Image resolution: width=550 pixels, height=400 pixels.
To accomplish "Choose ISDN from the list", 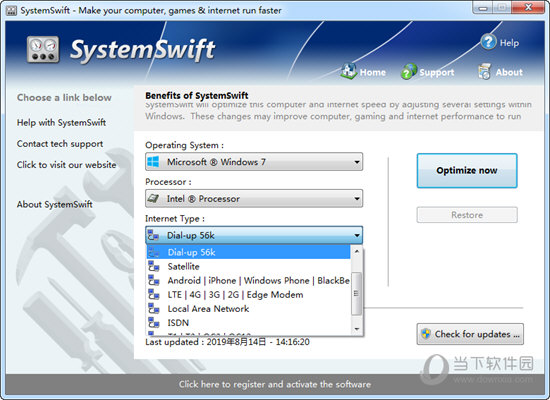I will 248,322.
